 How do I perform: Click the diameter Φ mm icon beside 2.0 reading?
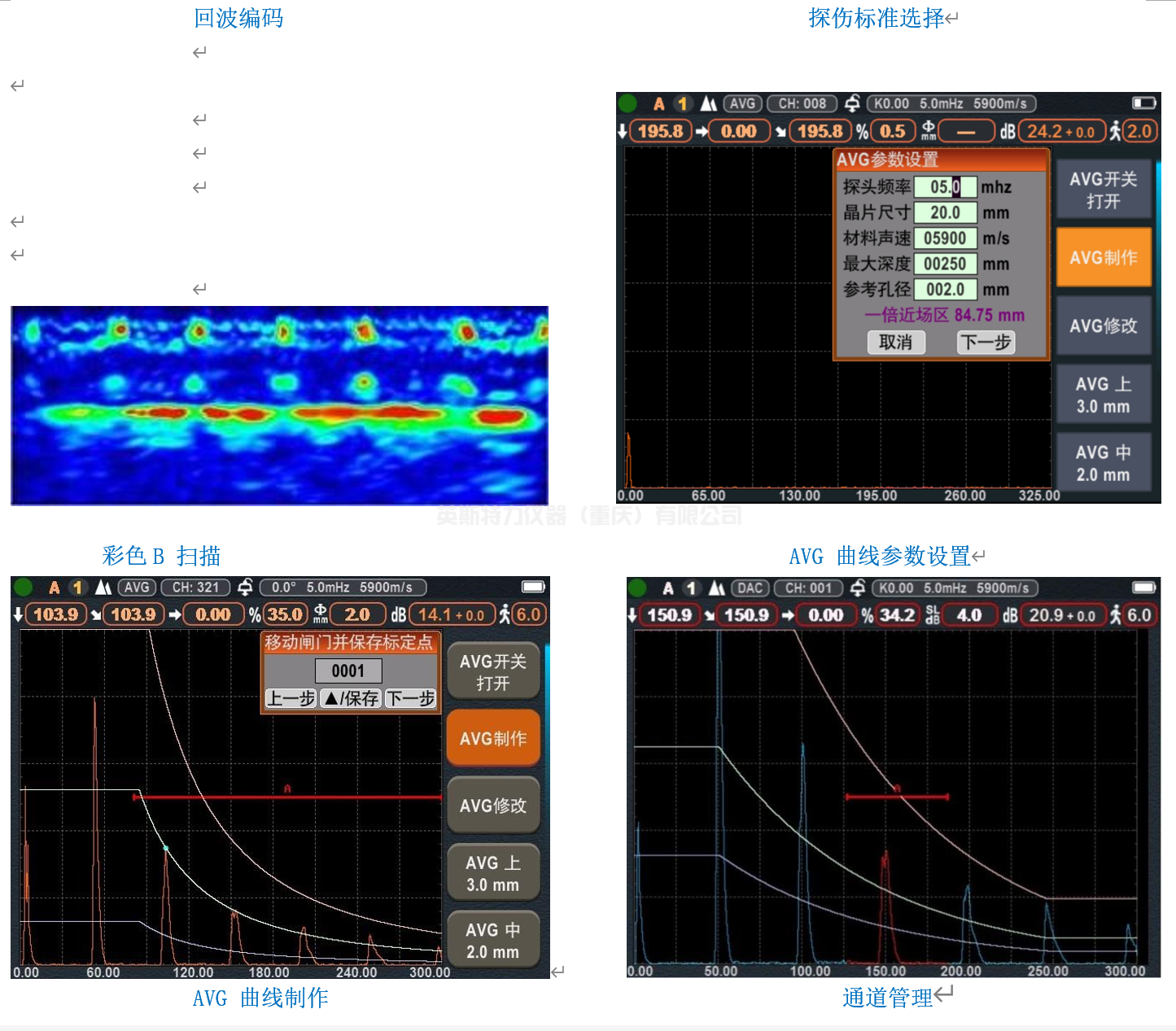pyautogui.click(x=321, y=614)
